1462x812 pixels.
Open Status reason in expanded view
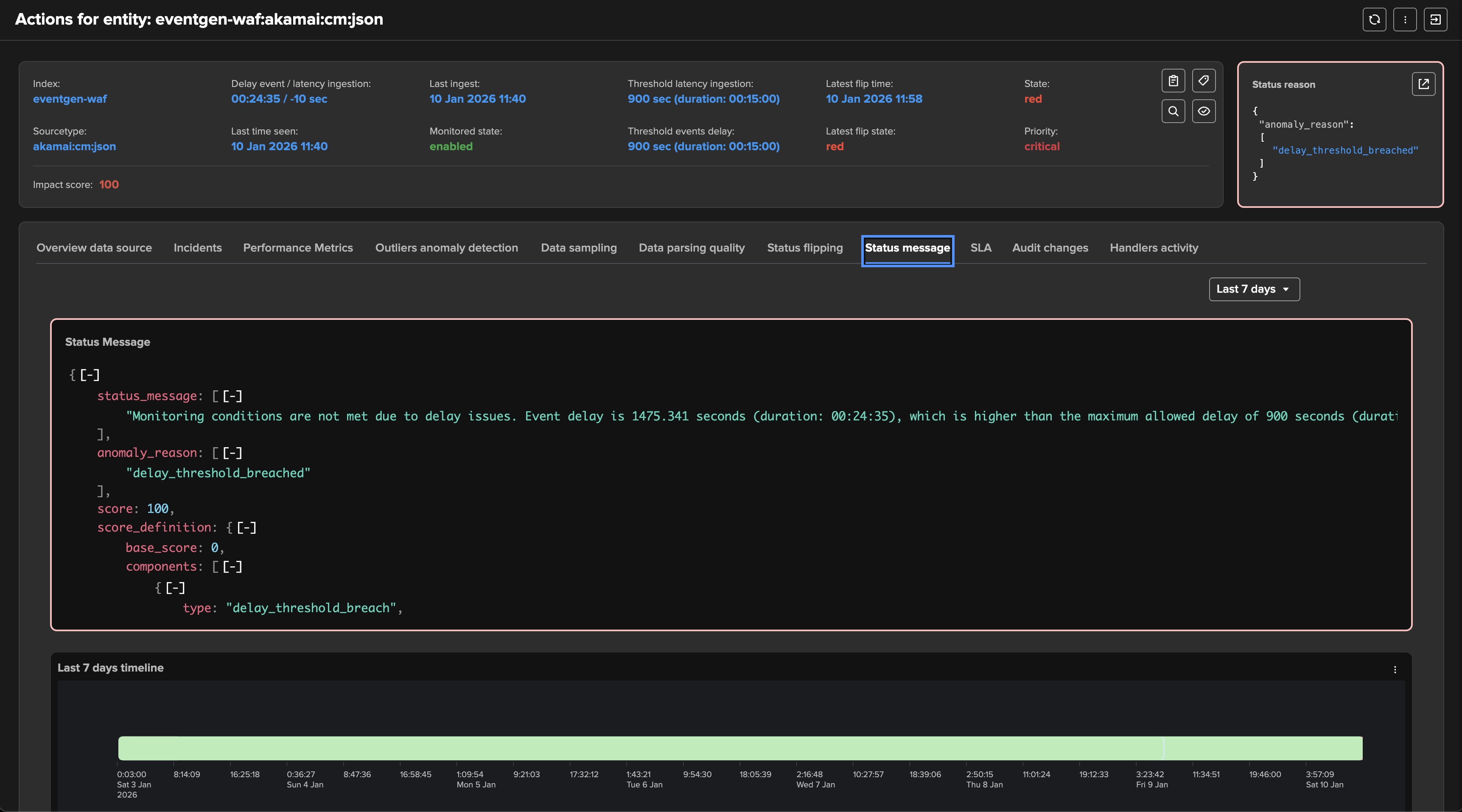[1423, 84]
